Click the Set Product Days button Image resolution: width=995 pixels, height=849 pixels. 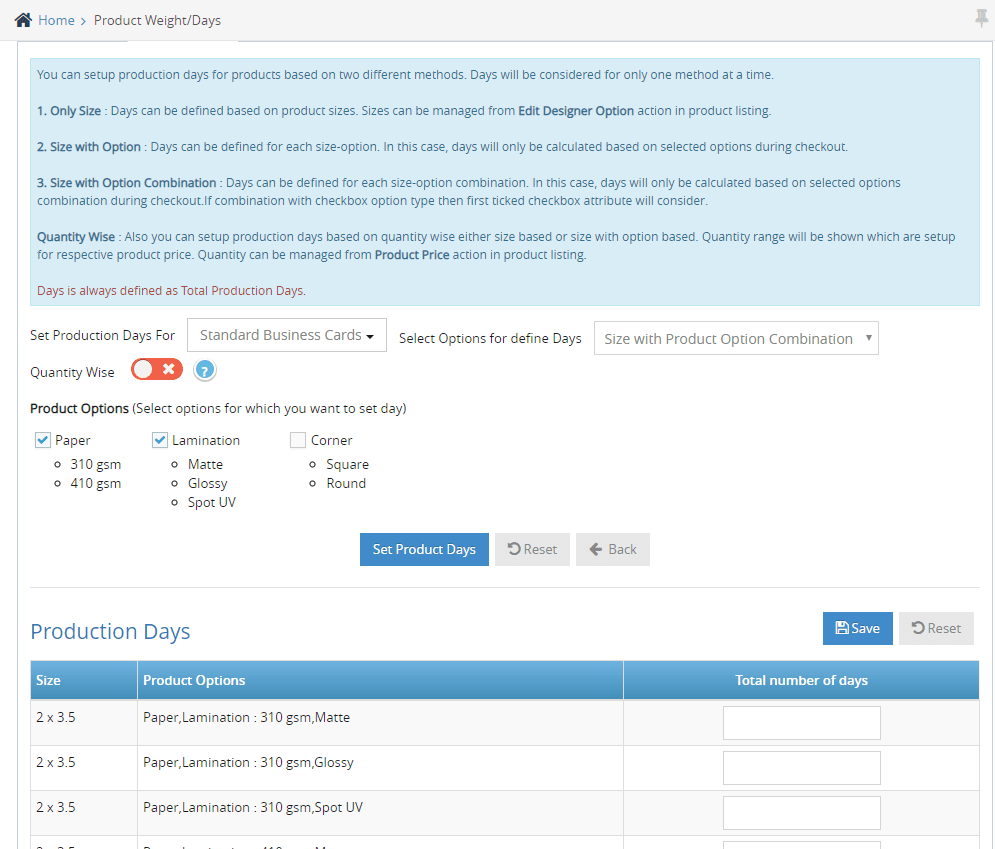424,549
